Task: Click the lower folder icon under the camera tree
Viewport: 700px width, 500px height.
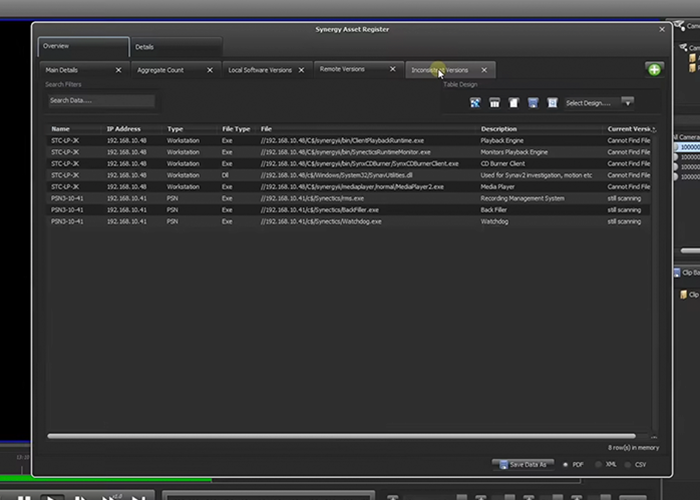Action: point(692,68)
